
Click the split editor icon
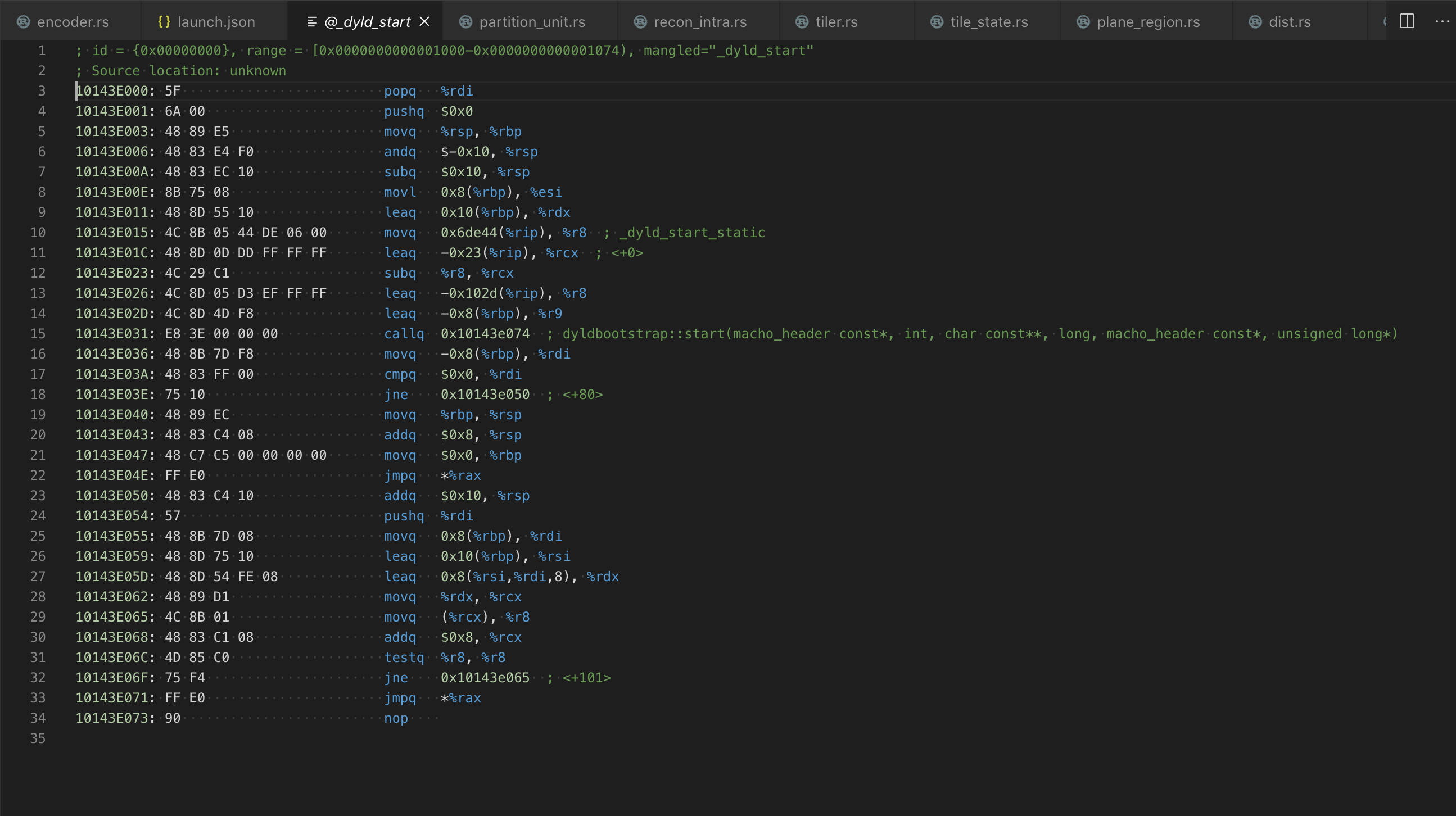(1407, 21)
